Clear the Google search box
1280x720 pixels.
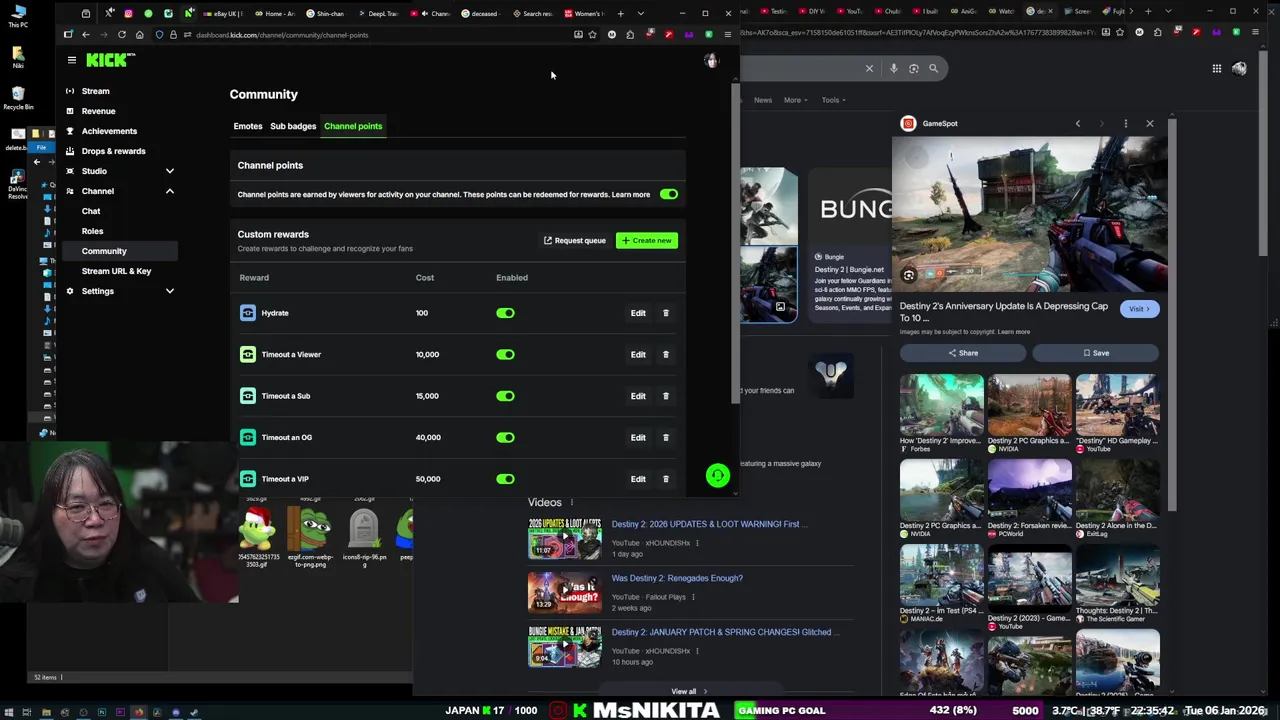(869, 68)
